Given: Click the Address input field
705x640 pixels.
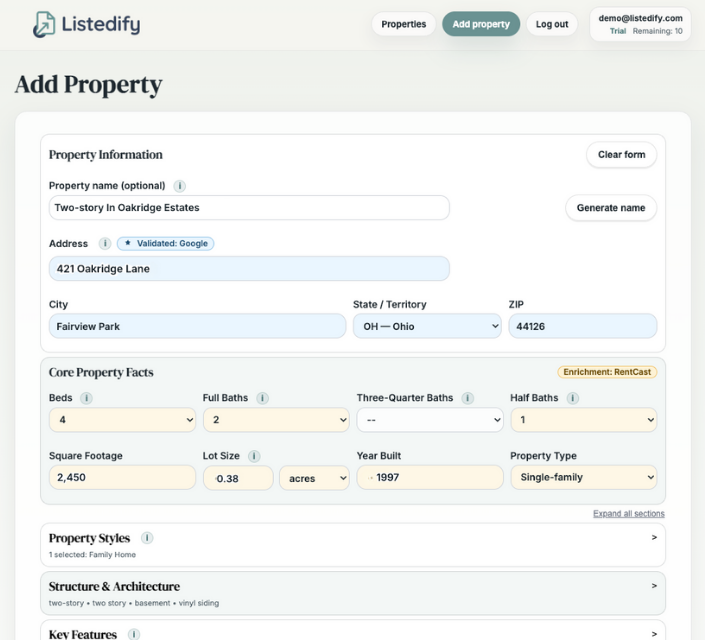Looking at the screenshot, I should [249, 269].
